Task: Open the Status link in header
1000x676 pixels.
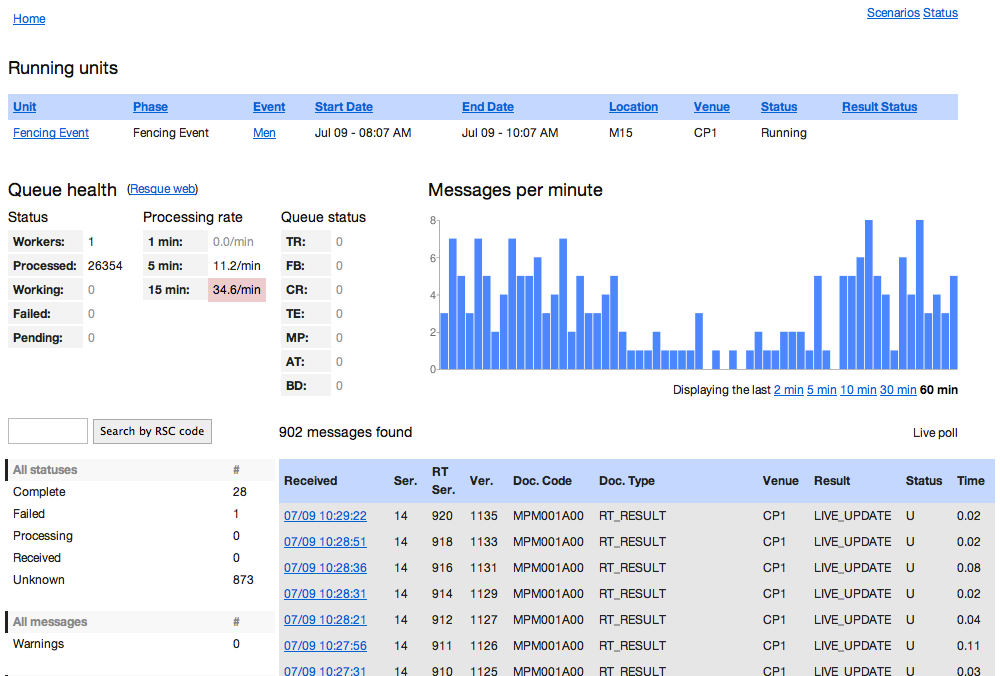Action: point(940,13)
